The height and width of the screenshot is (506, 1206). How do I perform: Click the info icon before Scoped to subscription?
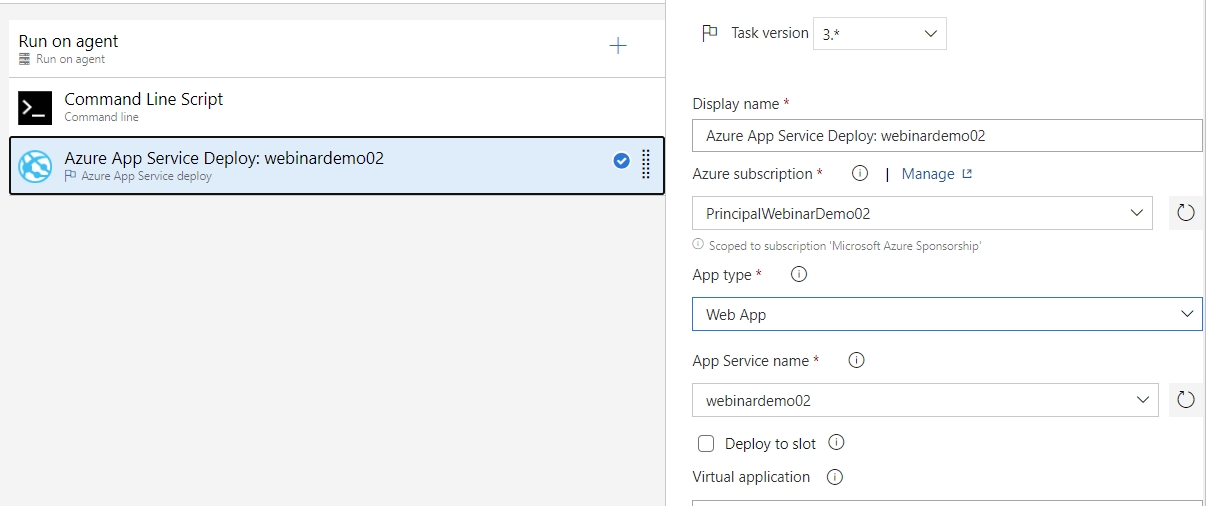(x=698, y=244)
